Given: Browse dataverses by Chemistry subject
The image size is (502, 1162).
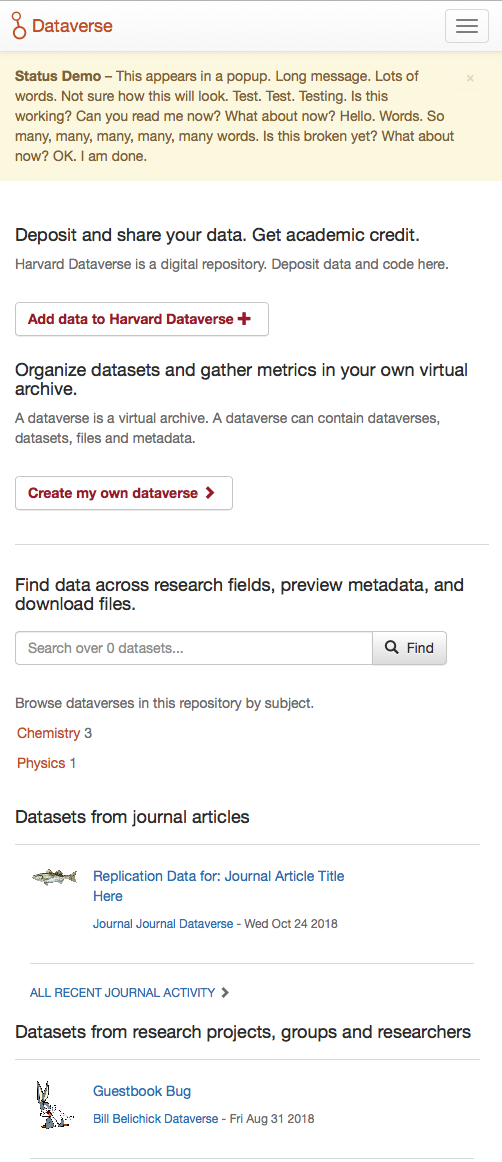Looking at the screenshot, I should [x=48, y=733].
